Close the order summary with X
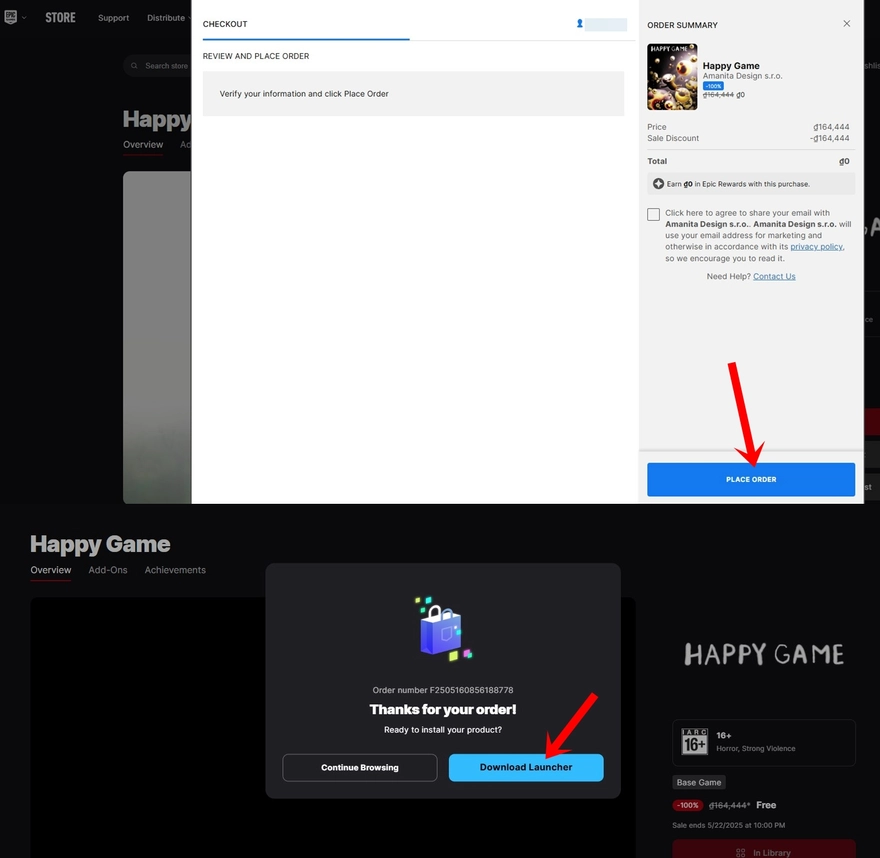This screenshot has height=858, width=880. 847,24
